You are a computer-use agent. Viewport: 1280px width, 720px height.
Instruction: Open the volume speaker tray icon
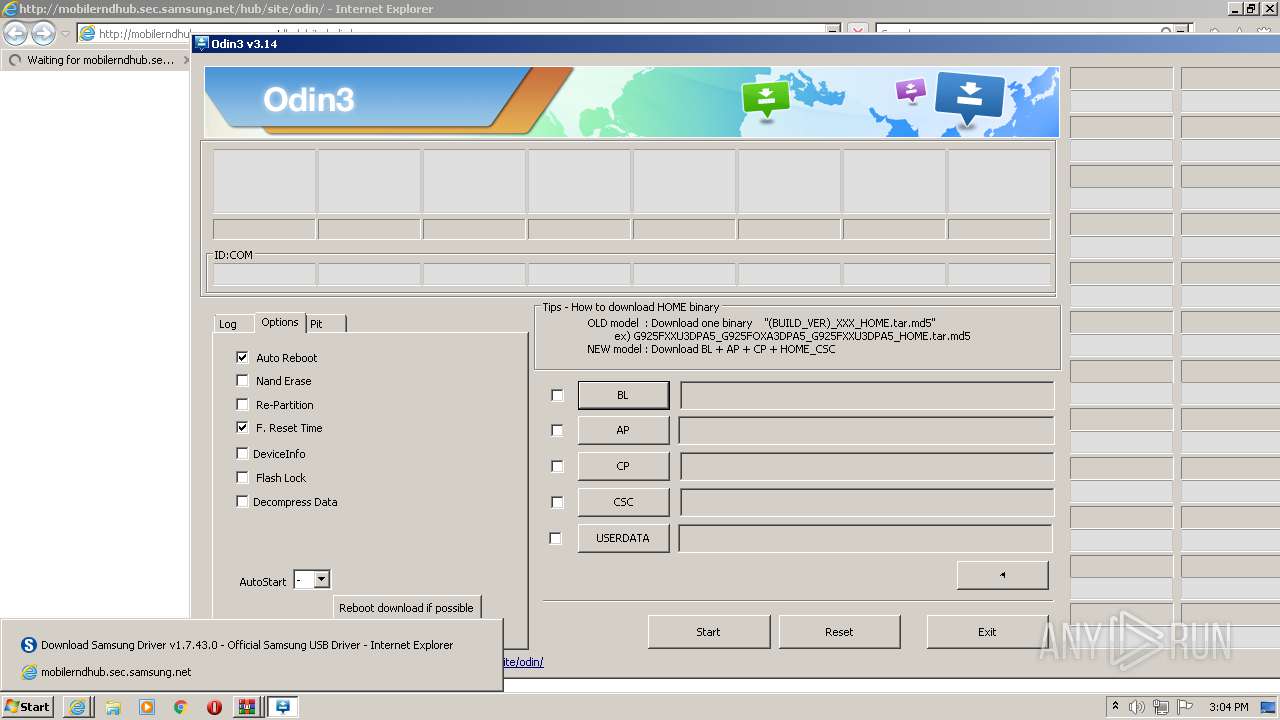click(1137, 707)
